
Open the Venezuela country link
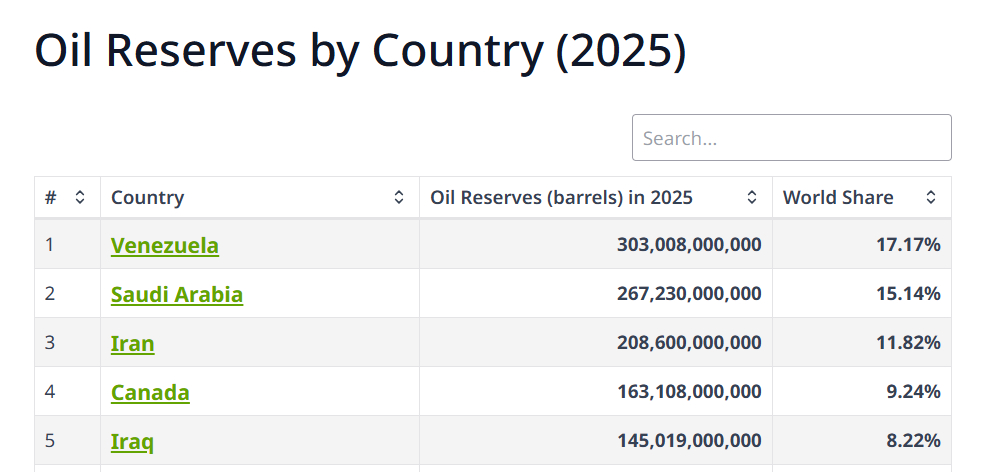[165, 245]
